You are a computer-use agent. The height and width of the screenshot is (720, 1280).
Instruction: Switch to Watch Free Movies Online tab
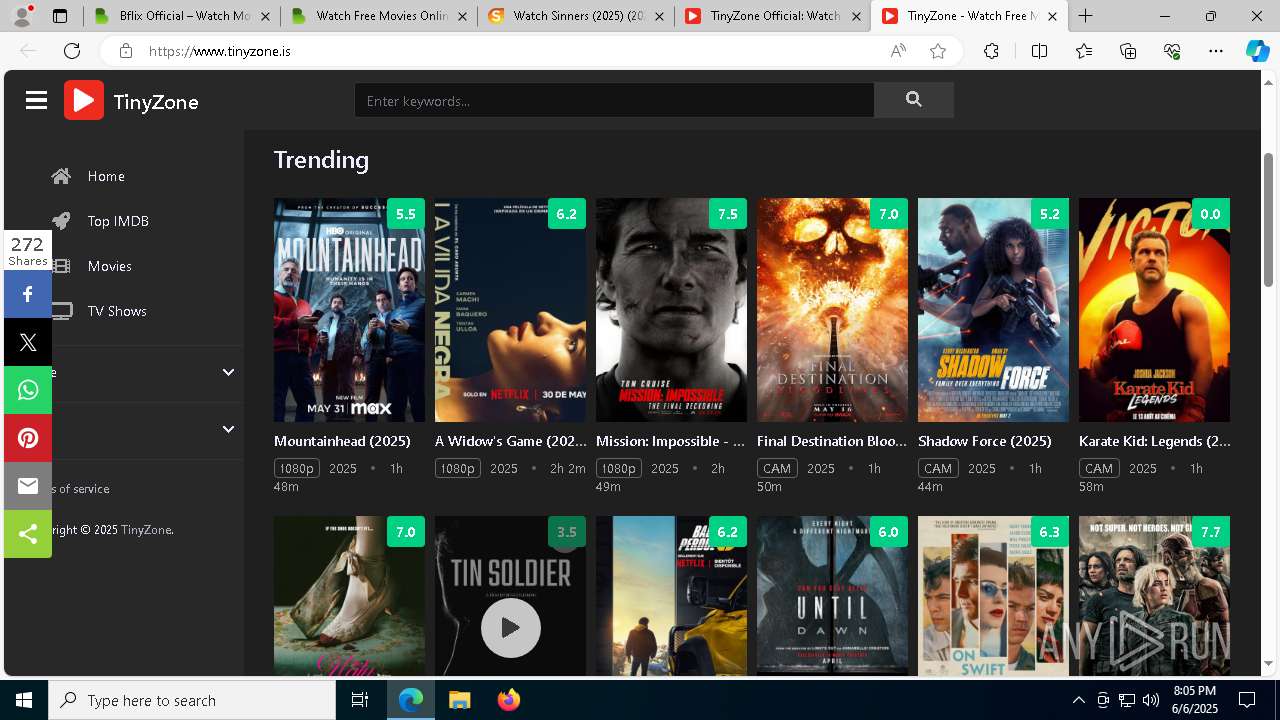[378, 16]
